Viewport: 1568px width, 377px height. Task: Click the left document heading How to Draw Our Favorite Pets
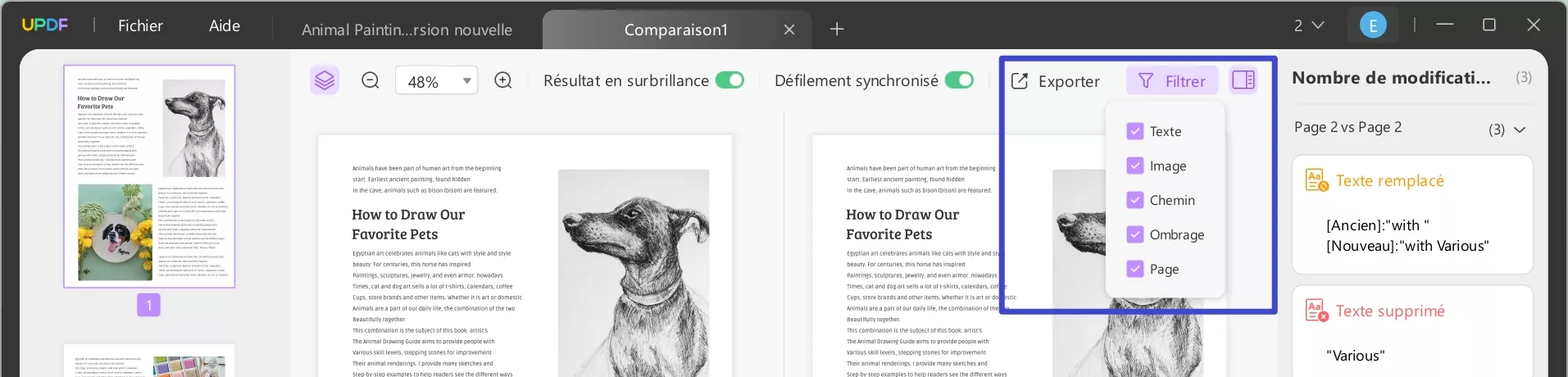(x=408, y=224)
